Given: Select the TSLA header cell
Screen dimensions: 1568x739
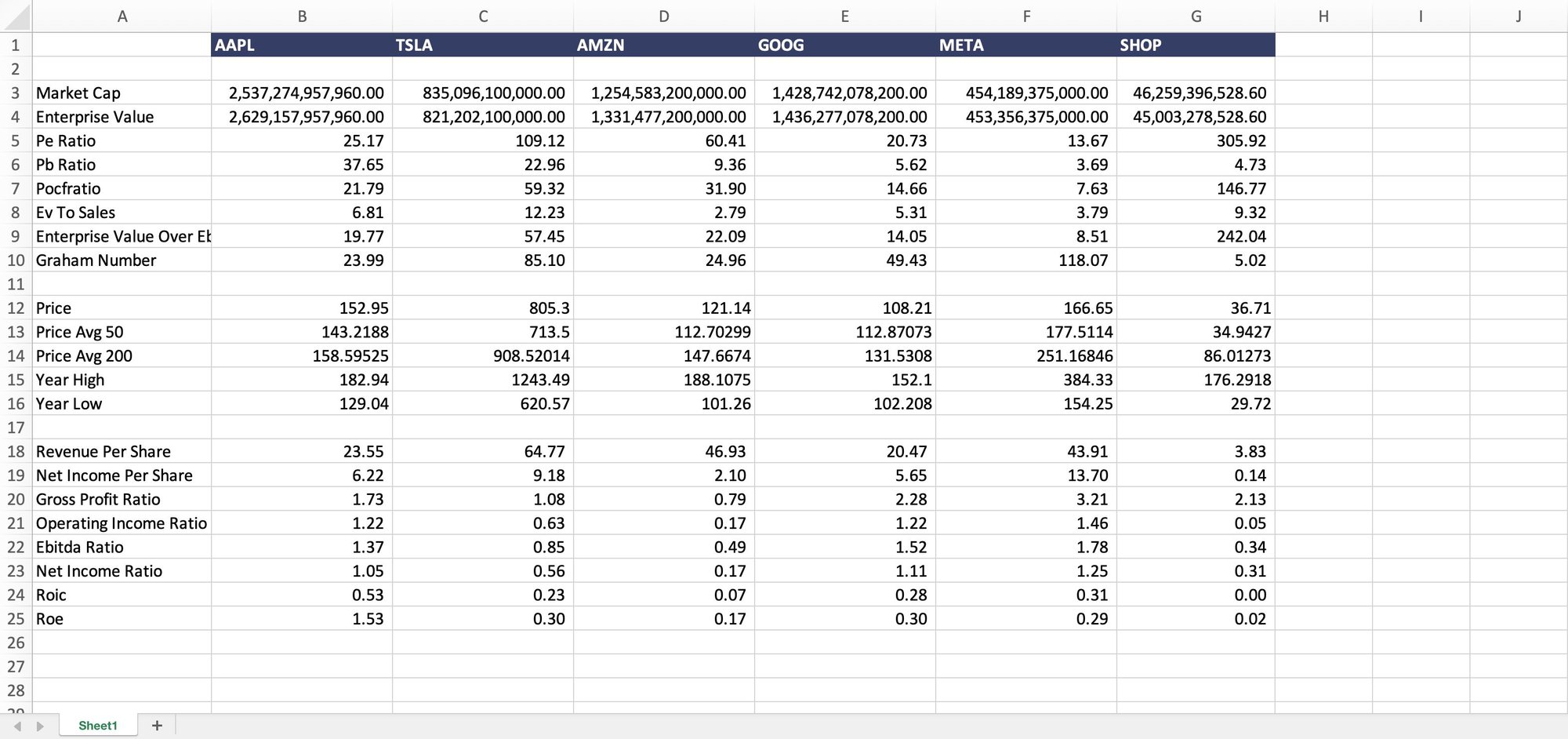Looking at the screenshot, I should click(x=482, y=45).
